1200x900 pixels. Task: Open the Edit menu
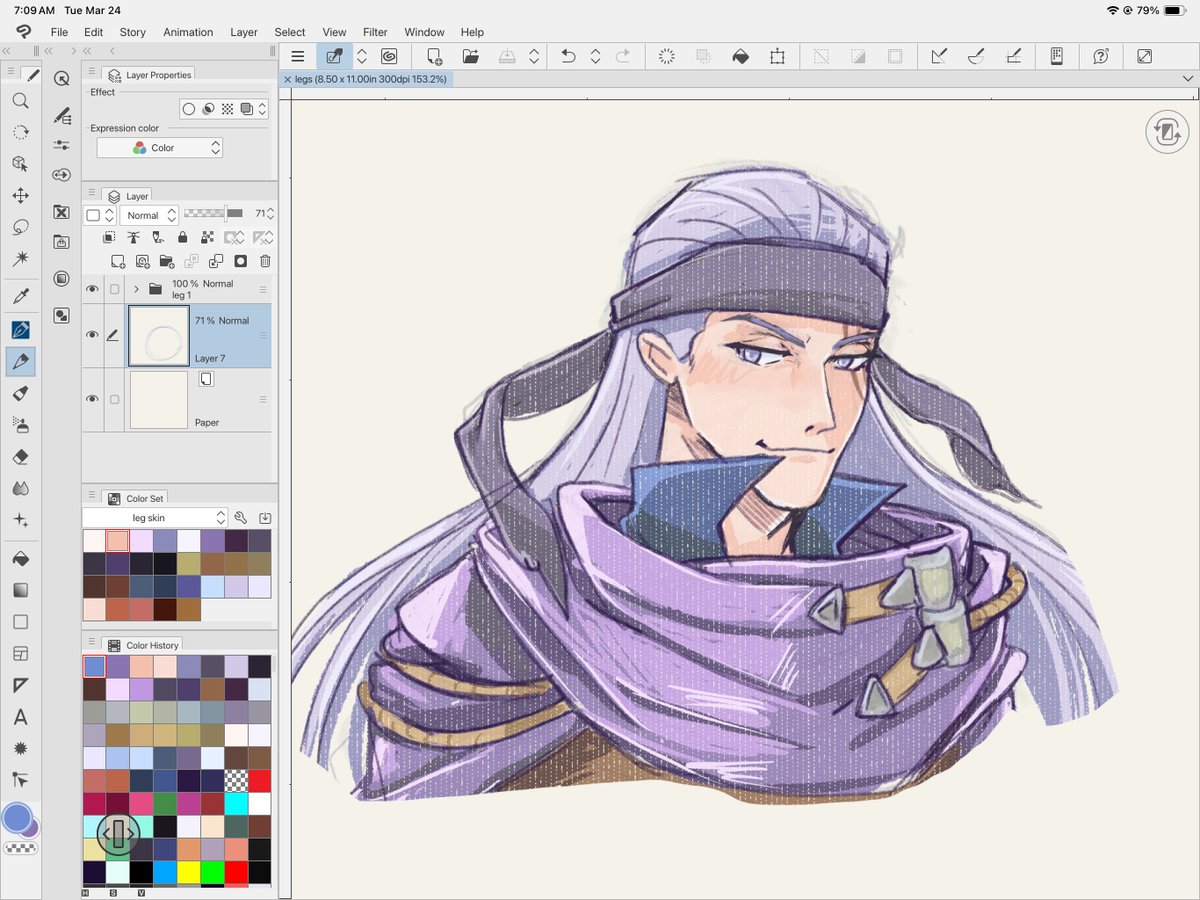[x=94, y=32]
